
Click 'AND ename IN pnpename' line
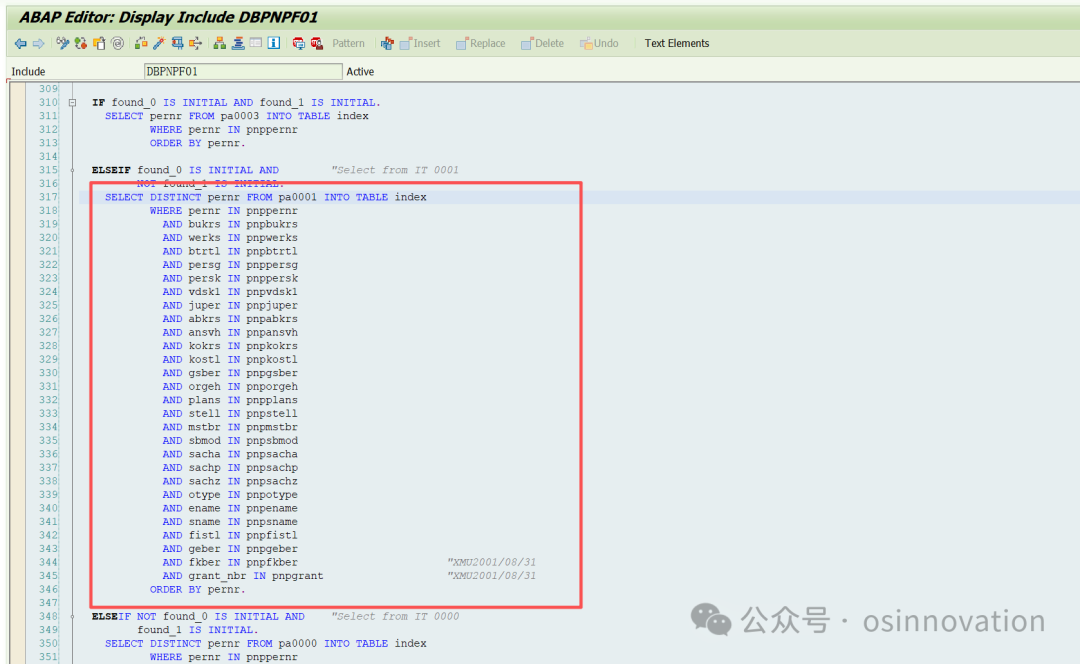point(230,508)
